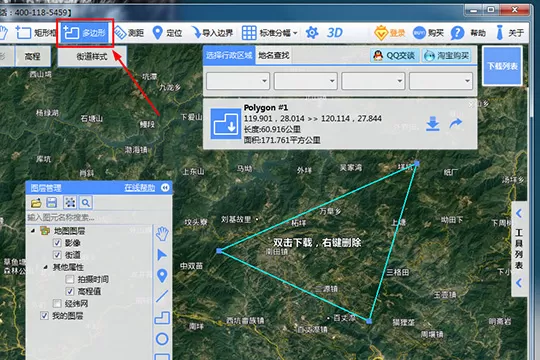Open the first region dropdown
This screenshot has height=360, width=540.
tap(238, 81)
